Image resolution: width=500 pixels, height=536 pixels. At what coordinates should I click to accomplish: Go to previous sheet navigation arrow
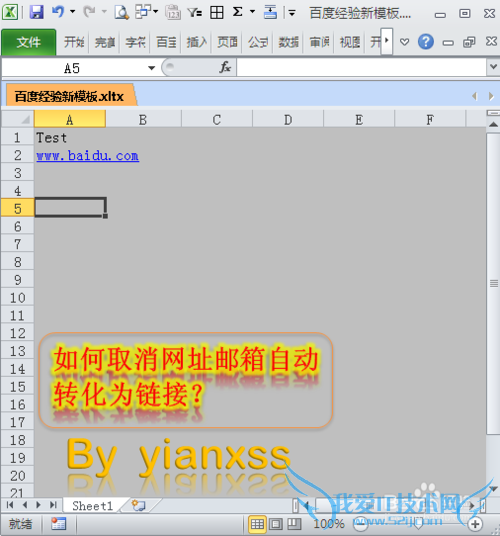(x=25, y=505)
